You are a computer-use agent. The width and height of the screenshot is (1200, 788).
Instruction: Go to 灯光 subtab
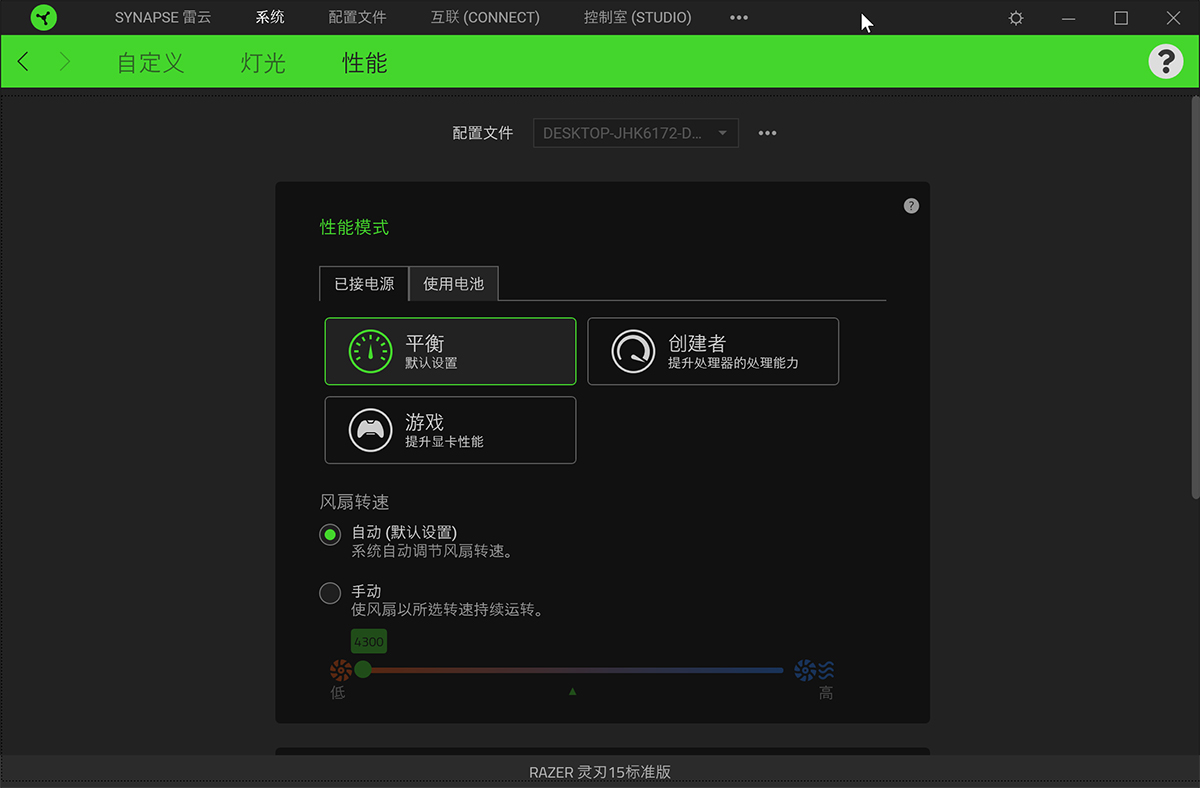click(263, 62)
